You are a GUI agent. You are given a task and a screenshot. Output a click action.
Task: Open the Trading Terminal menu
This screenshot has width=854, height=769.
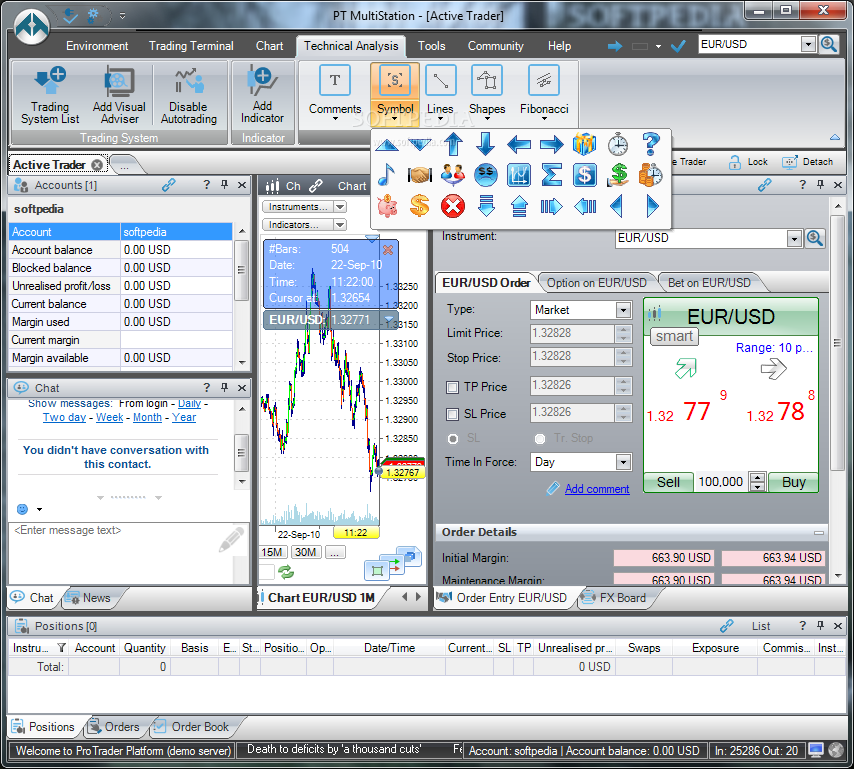click(191, 46)
